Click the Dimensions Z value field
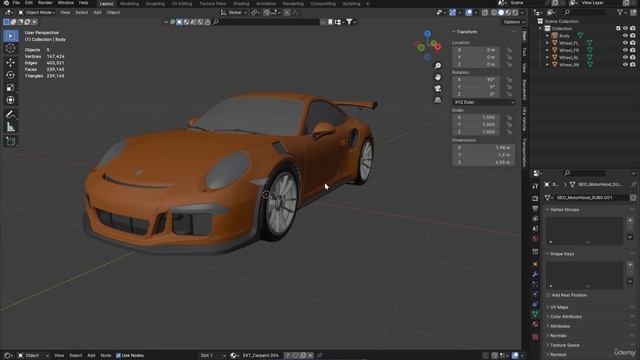The image size is (640, 360). [484, 162]
